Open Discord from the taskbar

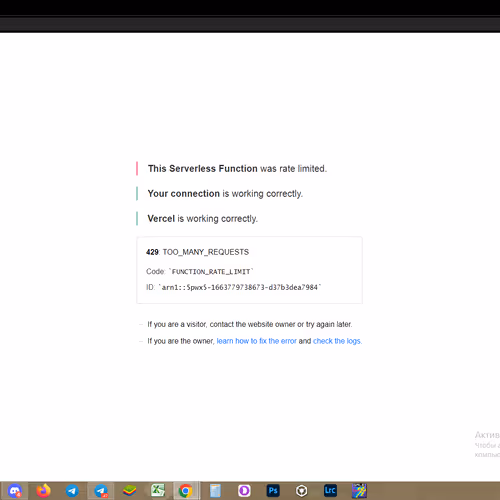15,491
